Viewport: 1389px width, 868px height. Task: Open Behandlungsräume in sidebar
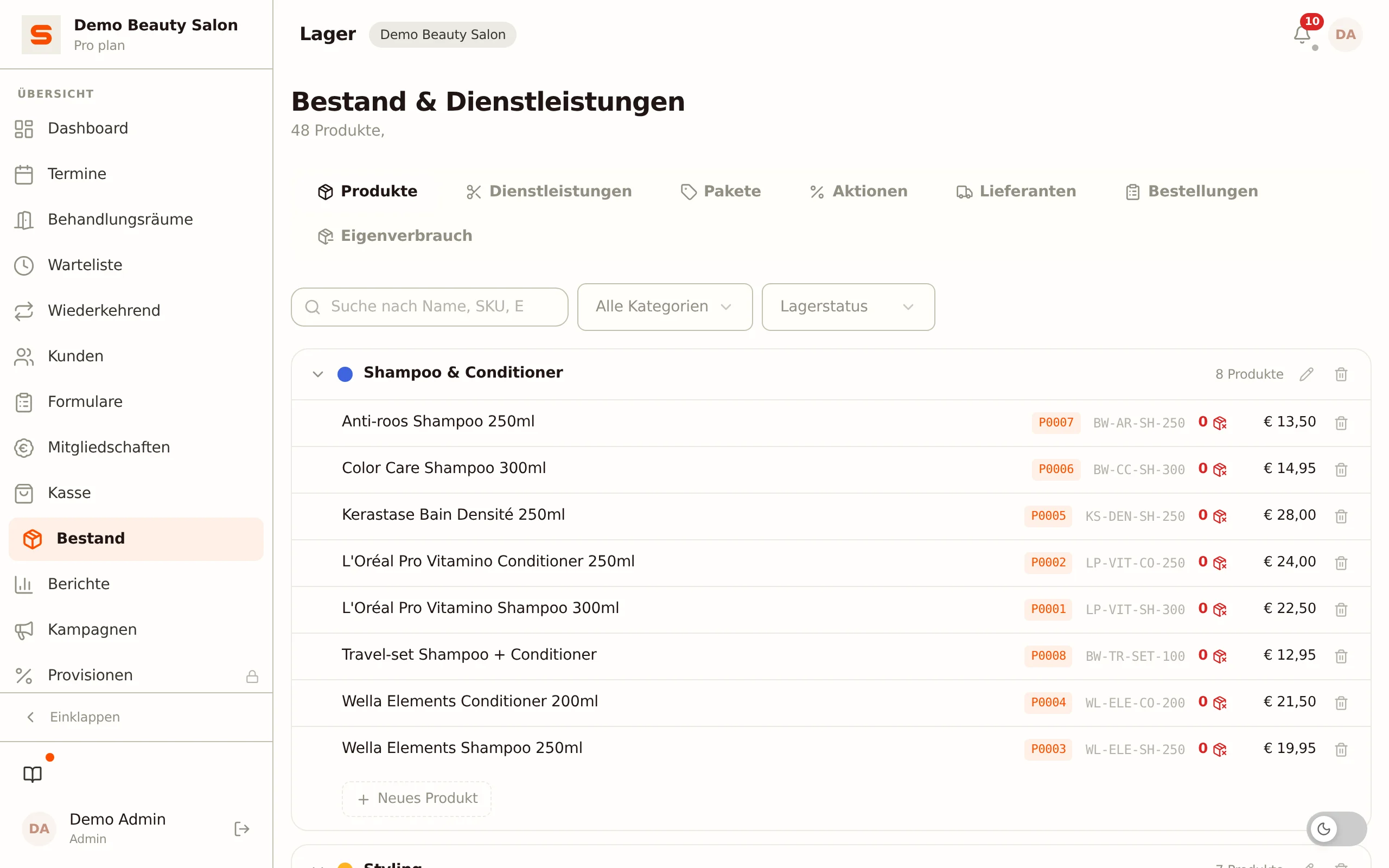136,219
